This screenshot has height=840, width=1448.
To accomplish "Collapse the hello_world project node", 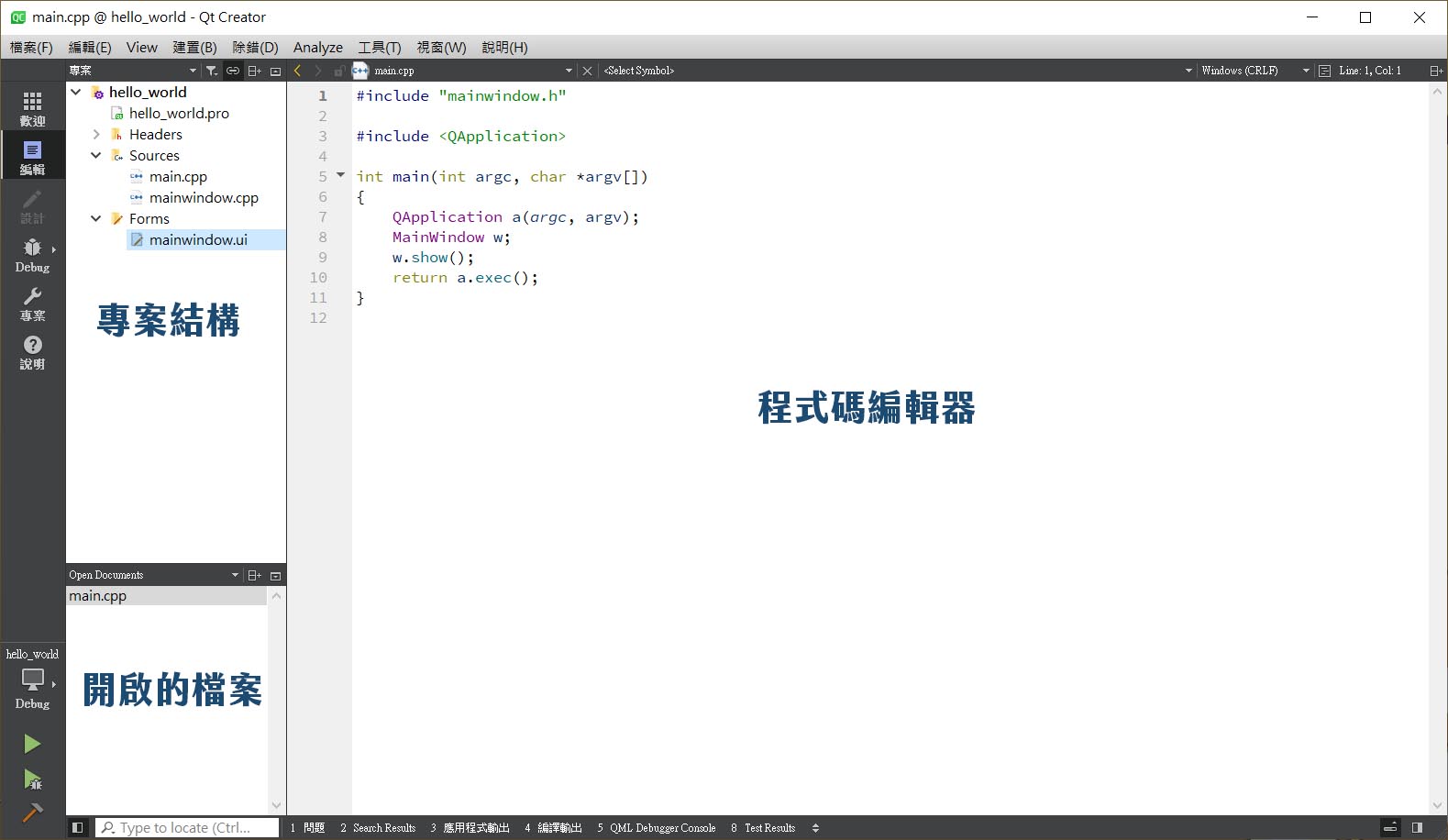I will click(x=76, y=92).
